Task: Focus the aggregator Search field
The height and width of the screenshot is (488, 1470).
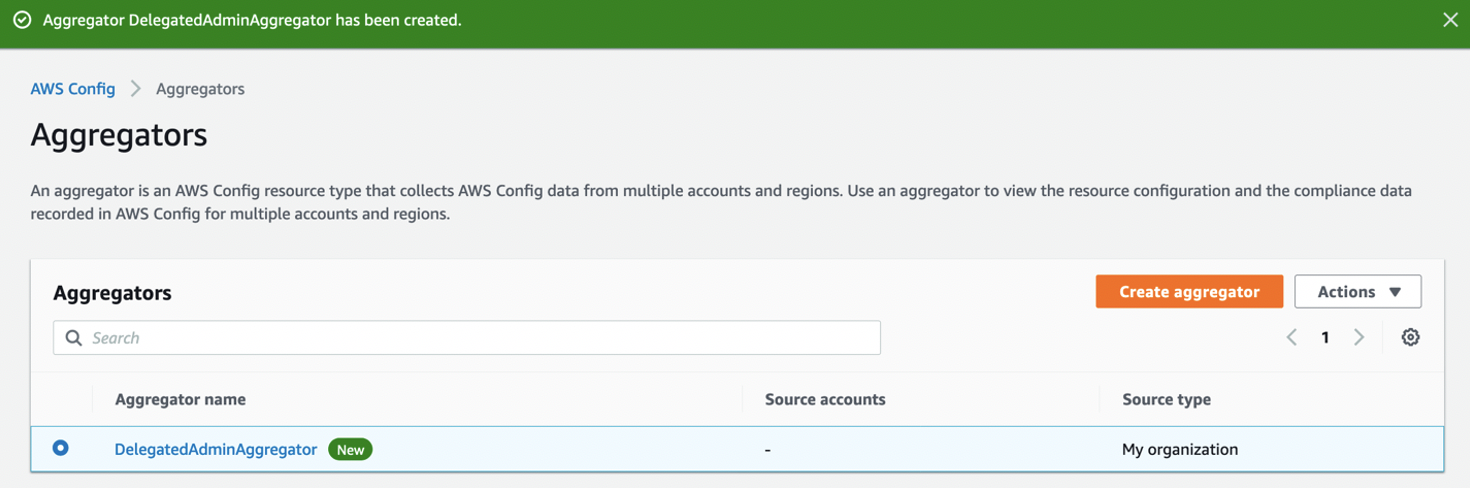Action: [467, 338]
